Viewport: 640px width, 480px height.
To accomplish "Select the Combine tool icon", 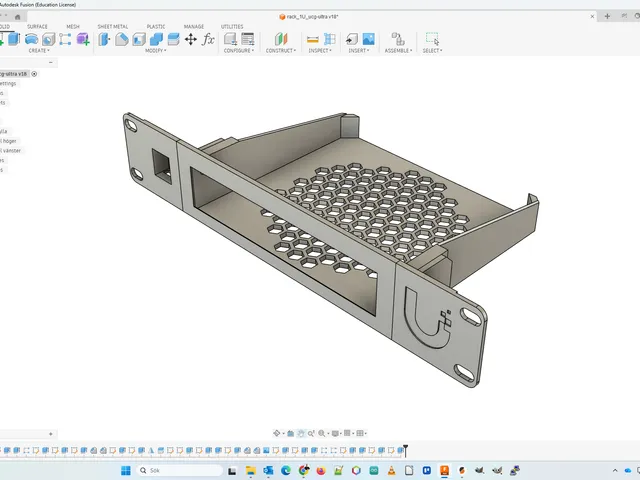I will (156, 39).
